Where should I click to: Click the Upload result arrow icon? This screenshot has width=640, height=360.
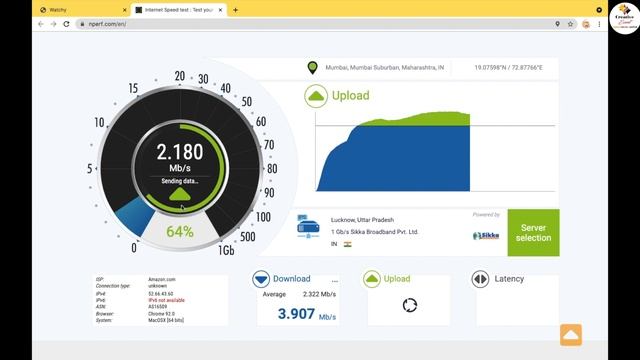point(372,279)
